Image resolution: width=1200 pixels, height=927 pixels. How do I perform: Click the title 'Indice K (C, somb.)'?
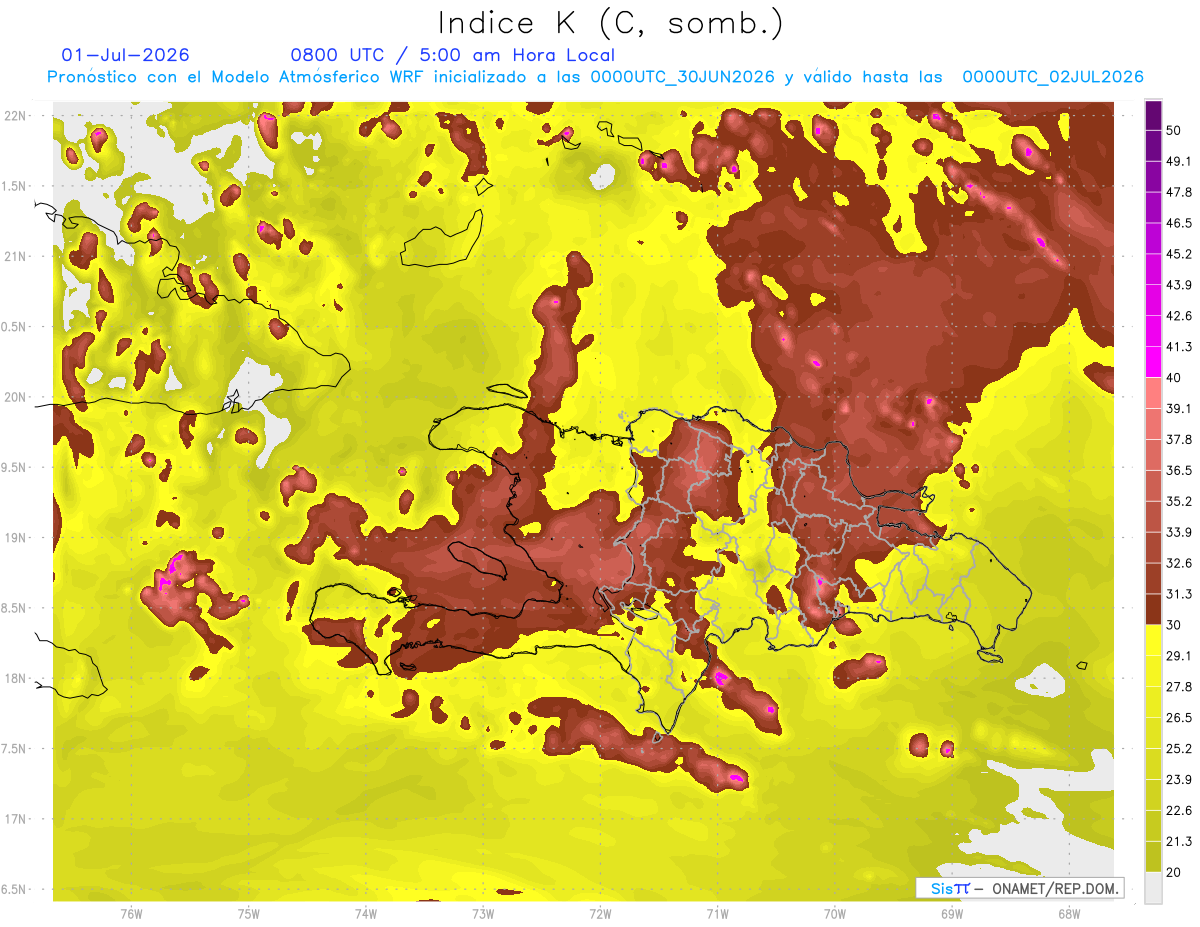click(x=610, y=23)
